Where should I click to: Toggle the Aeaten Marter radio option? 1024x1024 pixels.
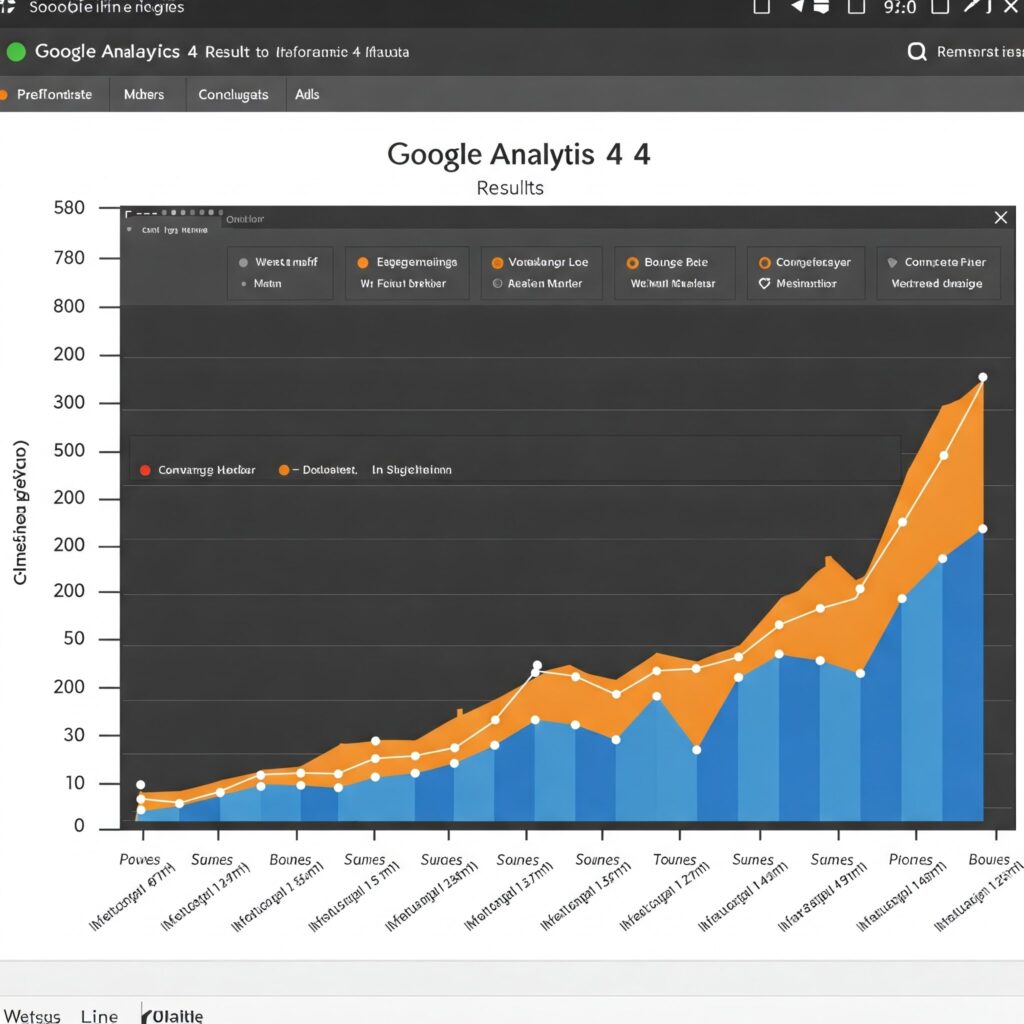[x=497, y=284]
